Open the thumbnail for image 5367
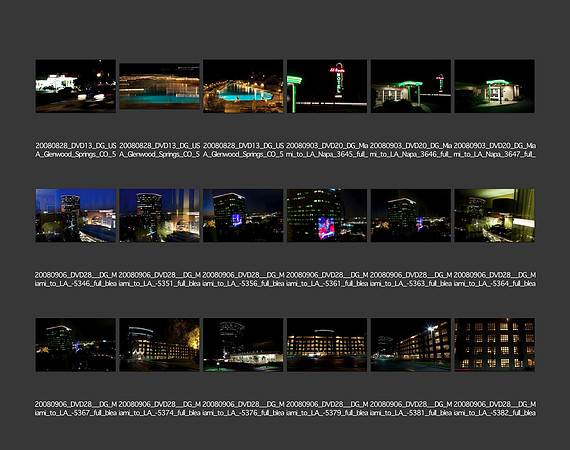570x450 pixels. 76,345
